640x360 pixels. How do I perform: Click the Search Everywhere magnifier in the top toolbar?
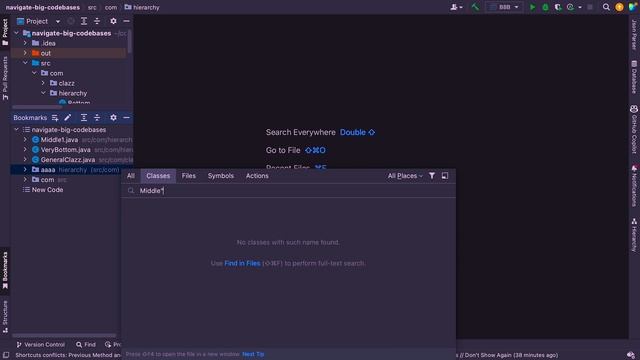[606, 7]
